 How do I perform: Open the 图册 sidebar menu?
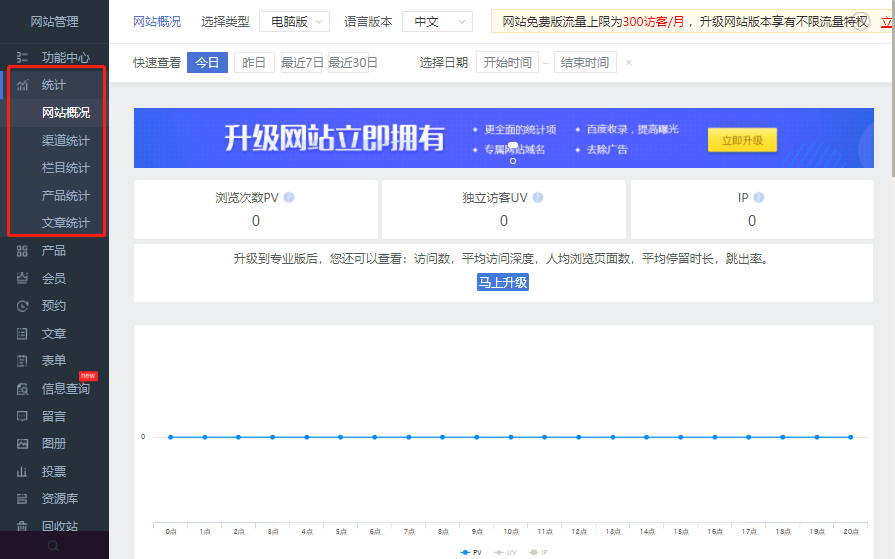click(x=54, y=444)
